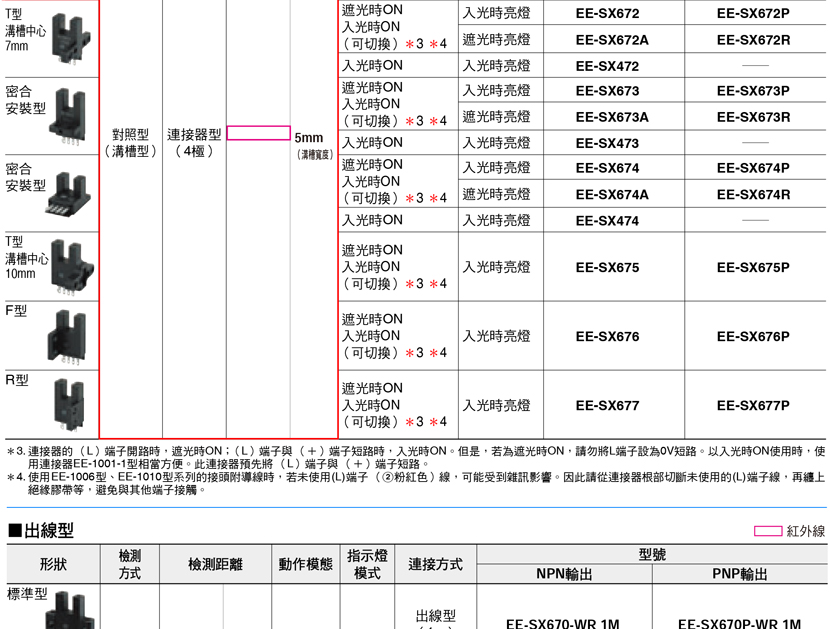Click the 對照型（溝槽型） cell
Image resolution: width=830 pixels, height=629 pixels.
(131, 143)
